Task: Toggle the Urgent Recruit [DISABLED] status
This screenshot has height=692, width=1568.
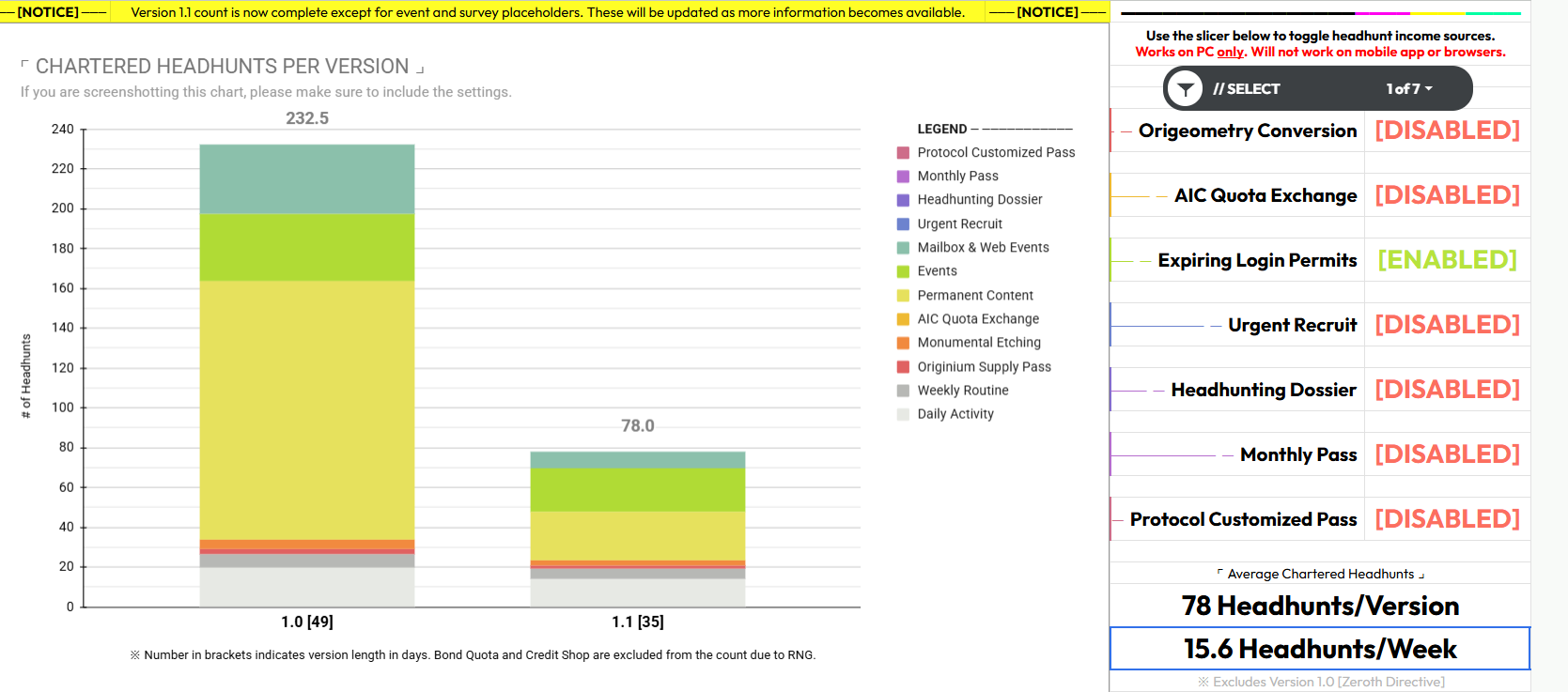Action: 1447,325
